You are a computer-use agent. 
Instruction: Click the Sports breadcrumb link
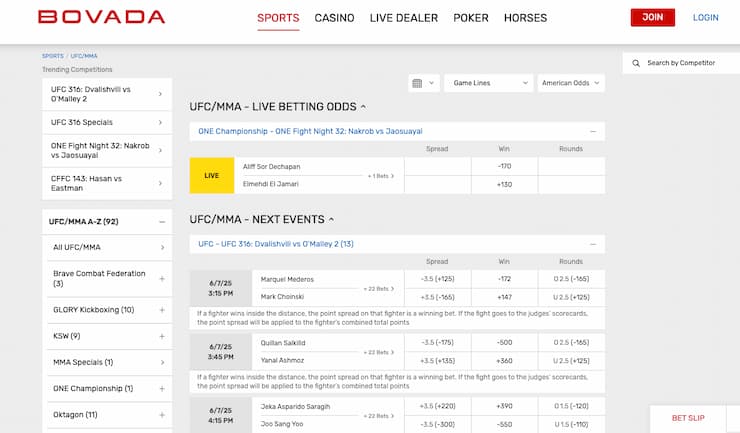(52, 56)
